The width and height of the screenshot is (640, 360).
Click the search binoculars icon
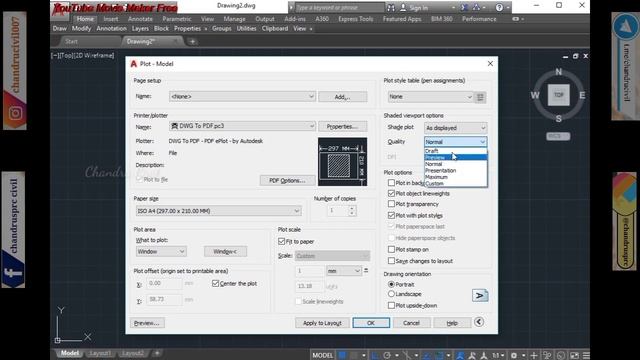click(x=391, y=7)
